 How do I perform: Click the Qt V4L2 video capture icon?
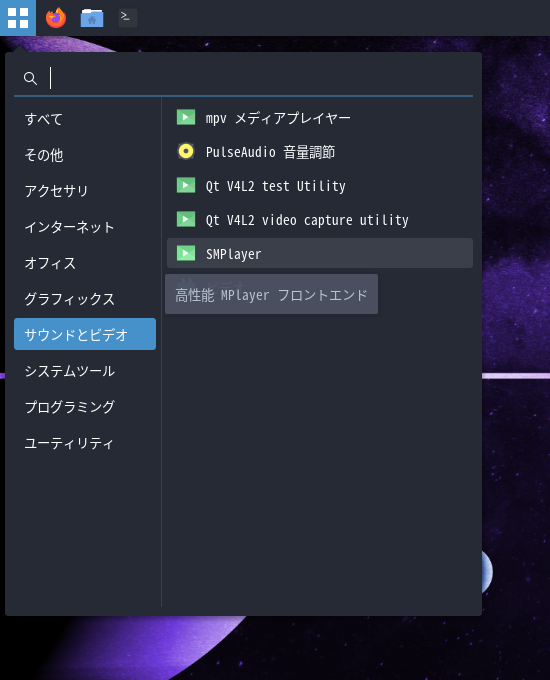186,219
